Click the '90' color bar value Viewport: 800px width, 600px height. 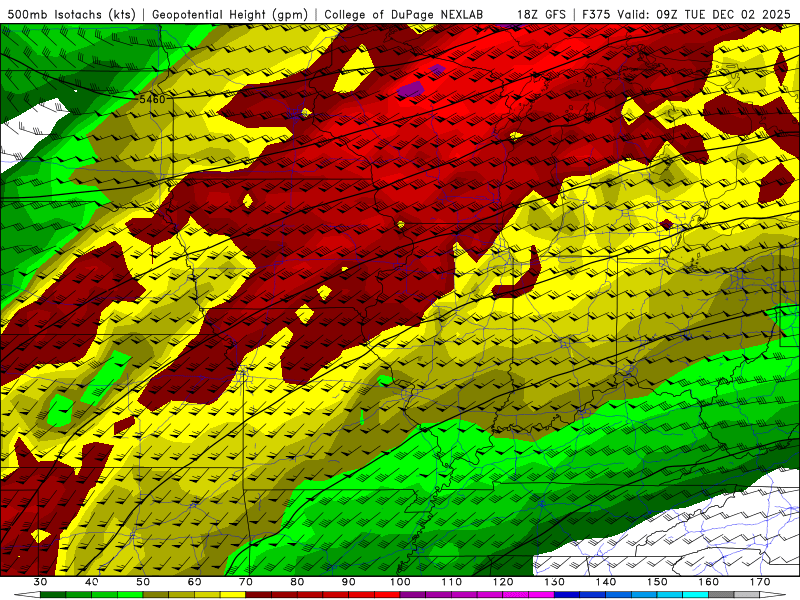click(x=349, y=582)
